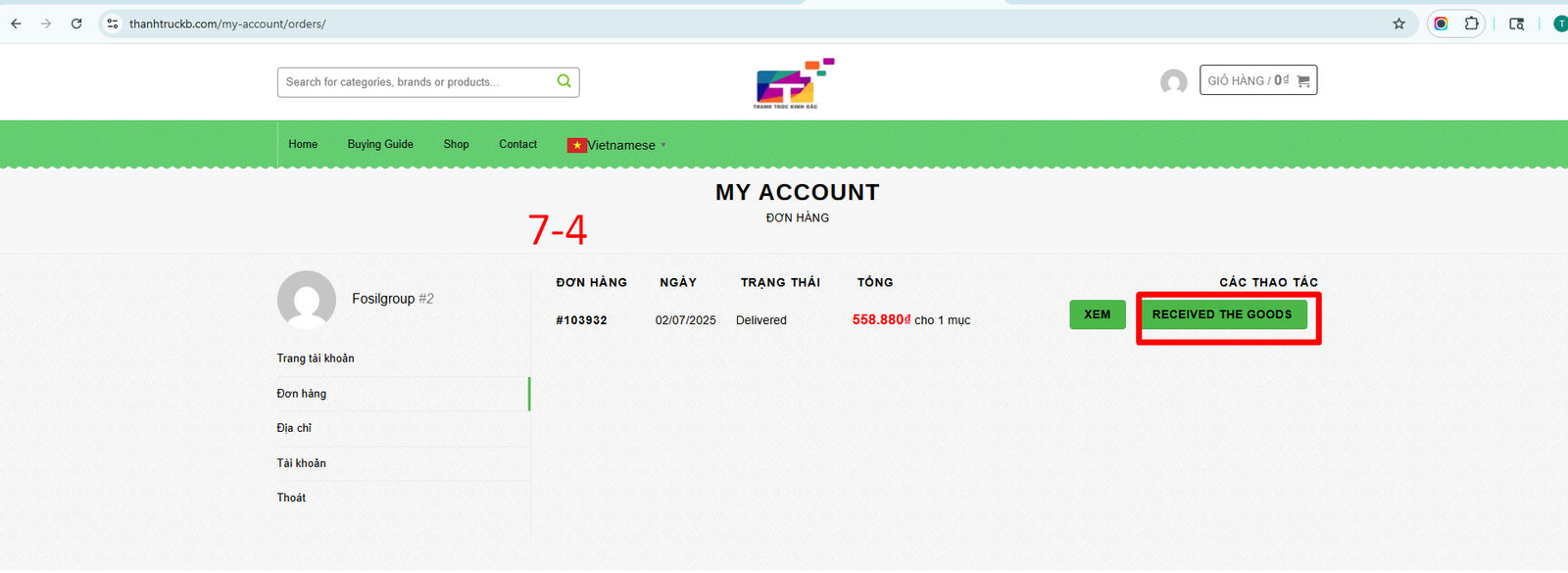Open the Contact menu item

[x=517, y=144]
